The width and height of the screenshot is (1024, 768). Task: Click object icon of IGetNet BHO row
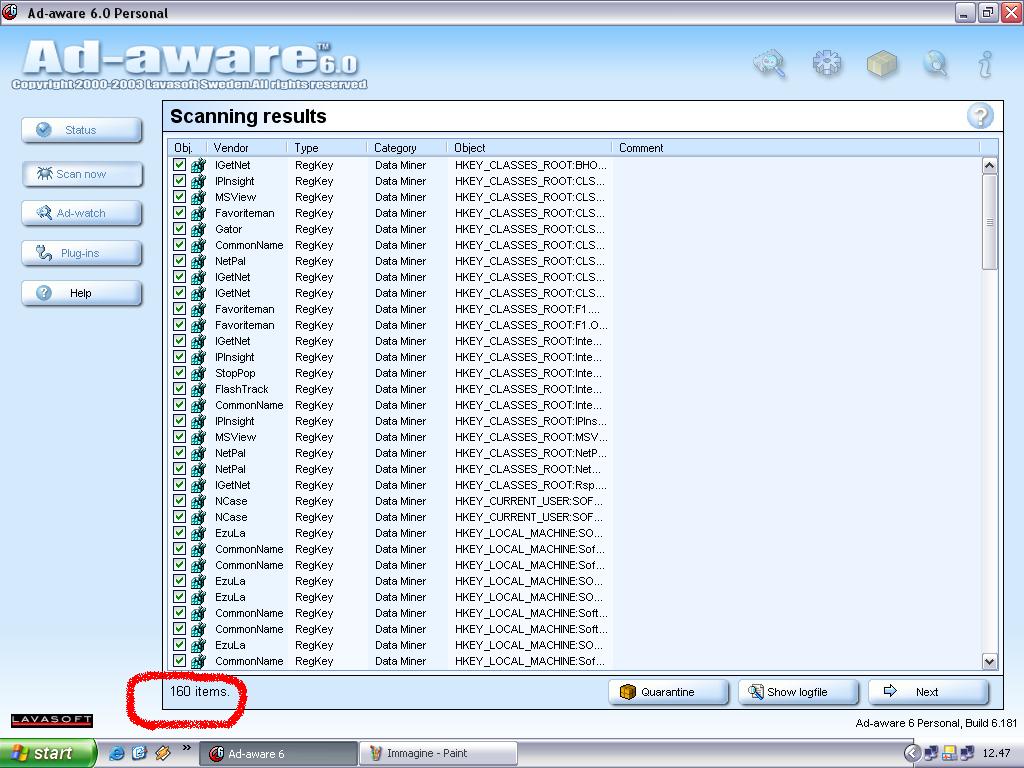coord(198,165)
